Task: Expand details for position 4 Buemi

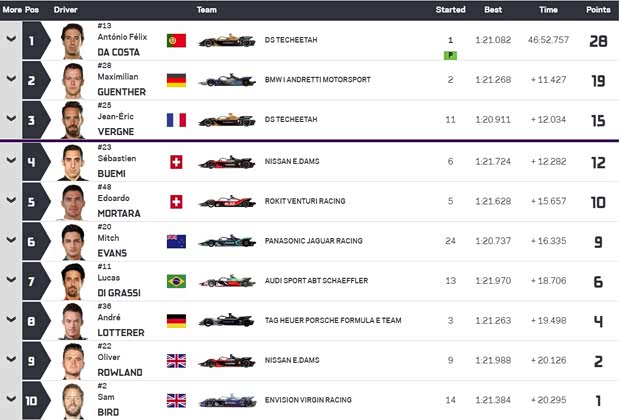Action: (x=11, y=161)
